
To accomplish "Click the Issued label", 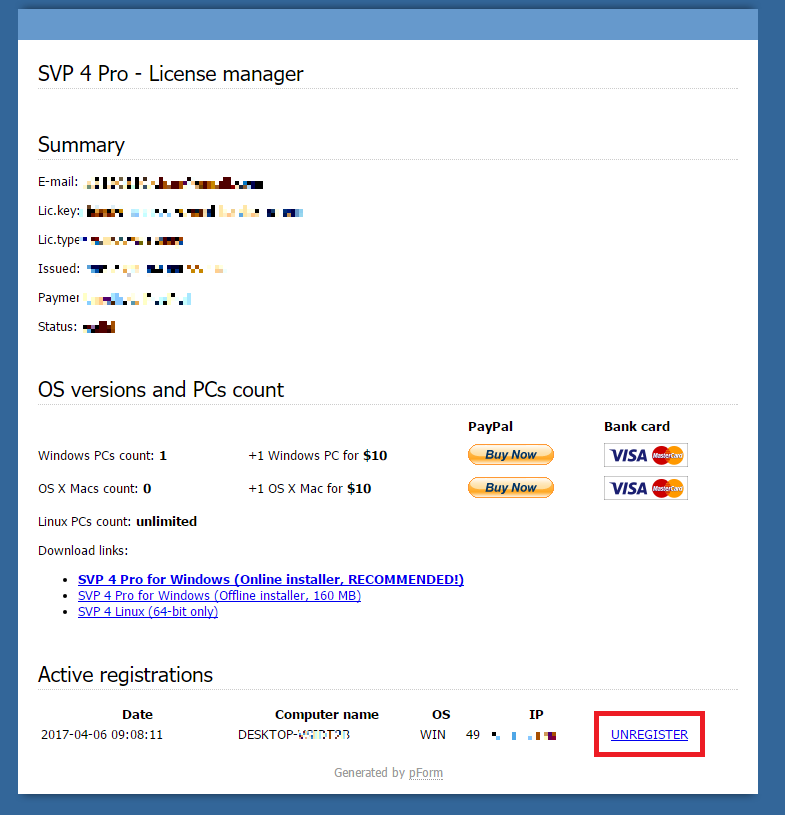I will (59, 269).
